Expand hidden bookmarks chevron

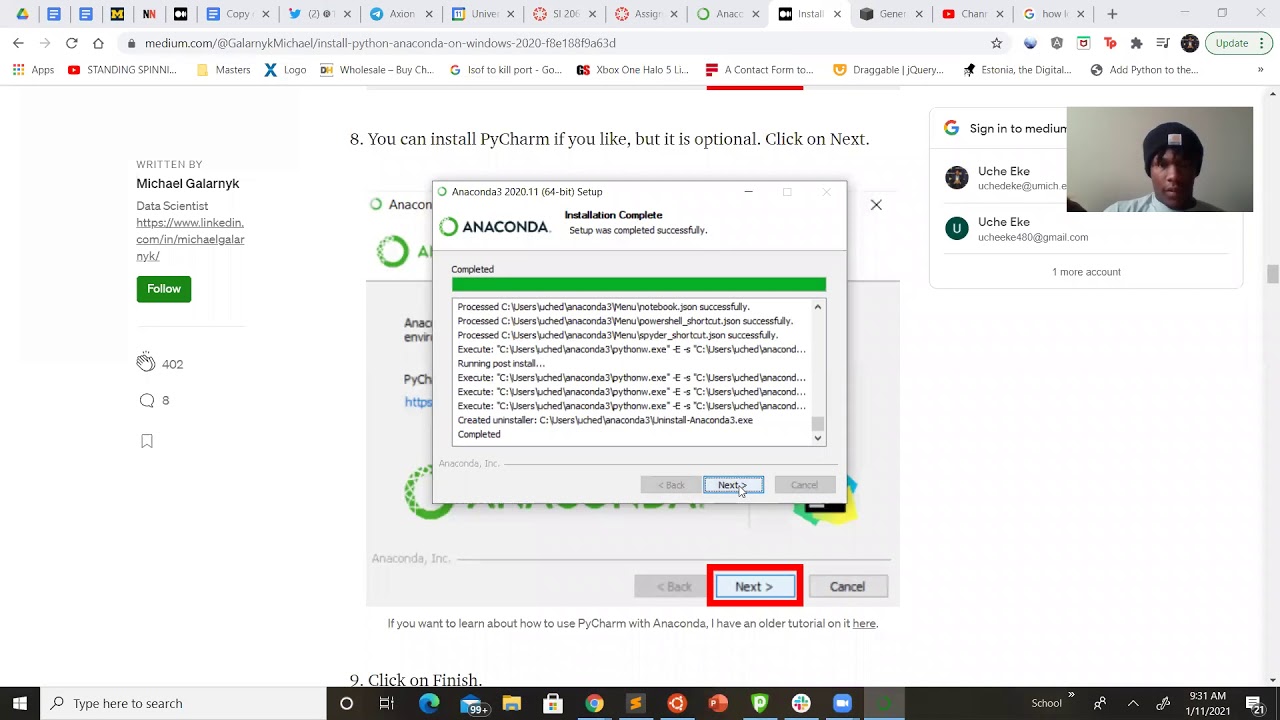point(1260,70)
